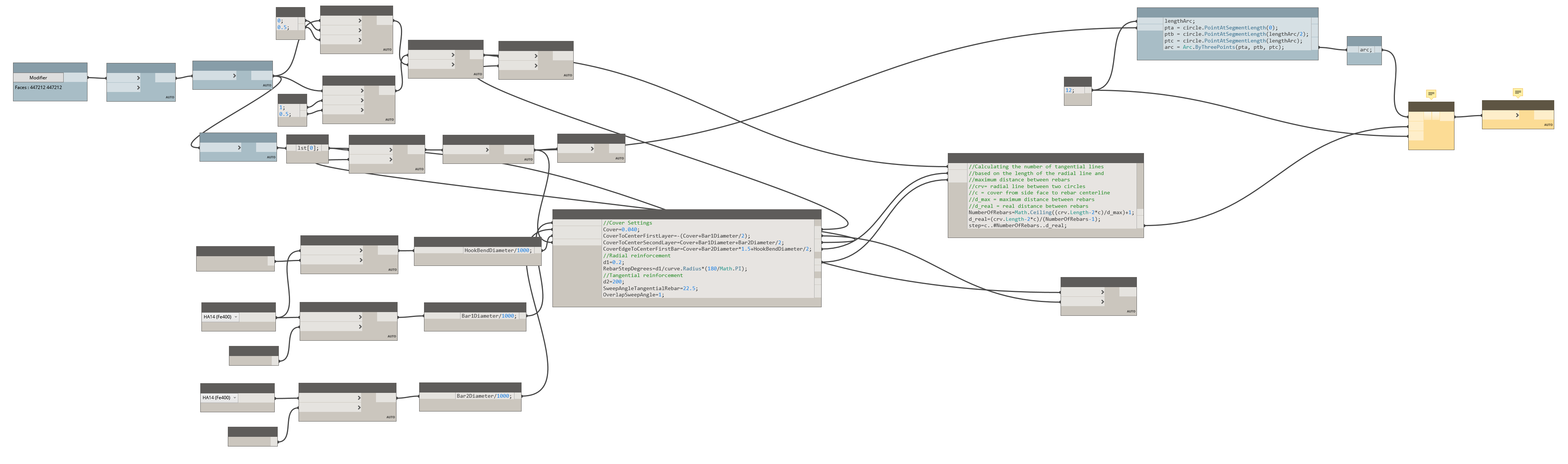Click output port next to OverlapSweepAngle=1; line

point(818,295)
